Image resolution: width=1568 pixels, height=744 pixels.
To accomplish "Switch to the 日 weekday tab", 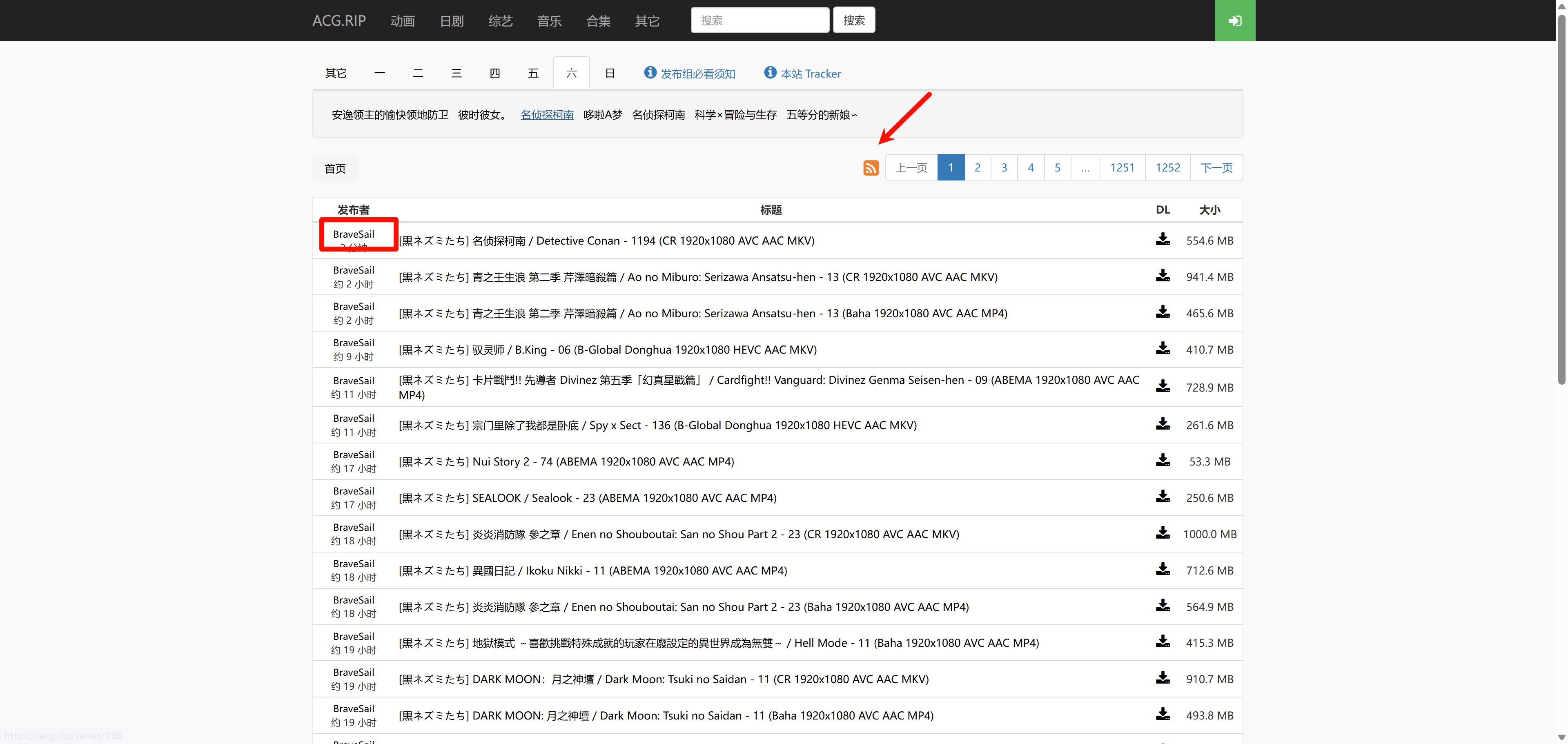I will [x=609, y=73].
